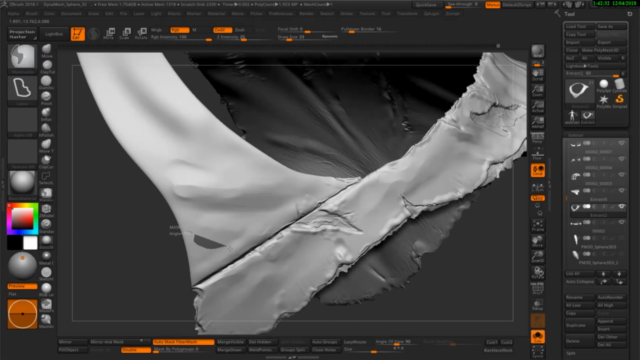Viewport: 640px width, 360px height.
Task: Collapse the Subtool panel header
Action: (x=576, y=135)
